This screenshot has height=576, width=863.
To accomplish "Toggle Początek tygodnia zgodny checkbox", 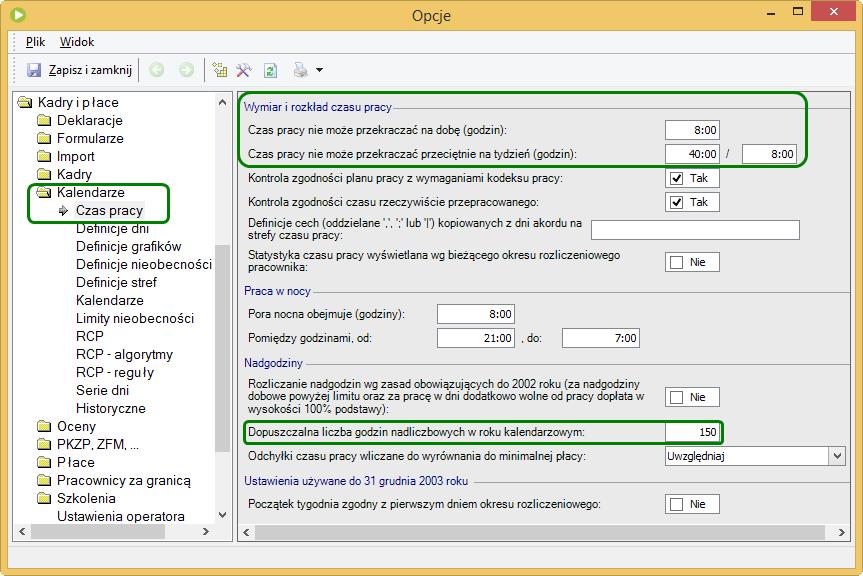I will tap(676, 504).
